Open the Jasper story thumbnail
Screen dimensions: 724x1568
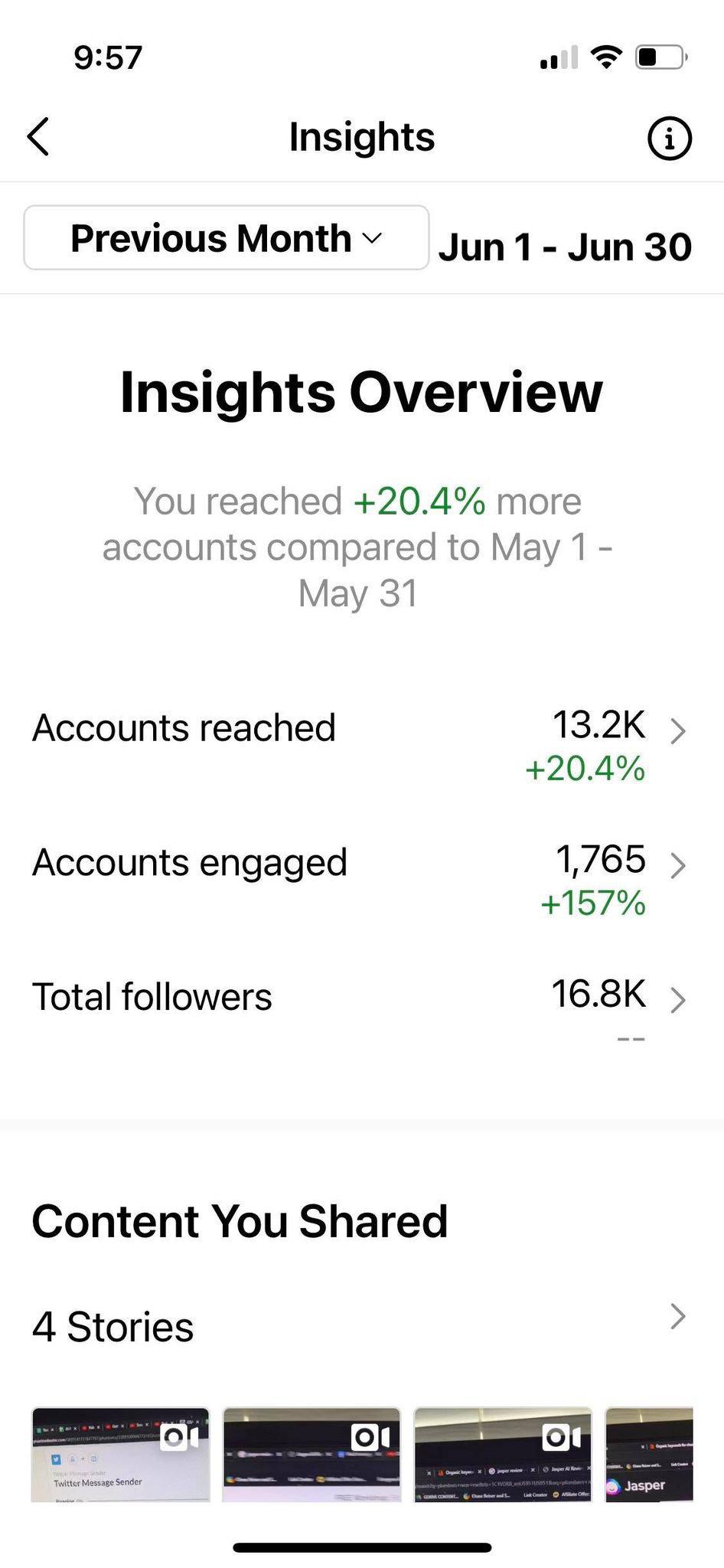(649, 1454)
